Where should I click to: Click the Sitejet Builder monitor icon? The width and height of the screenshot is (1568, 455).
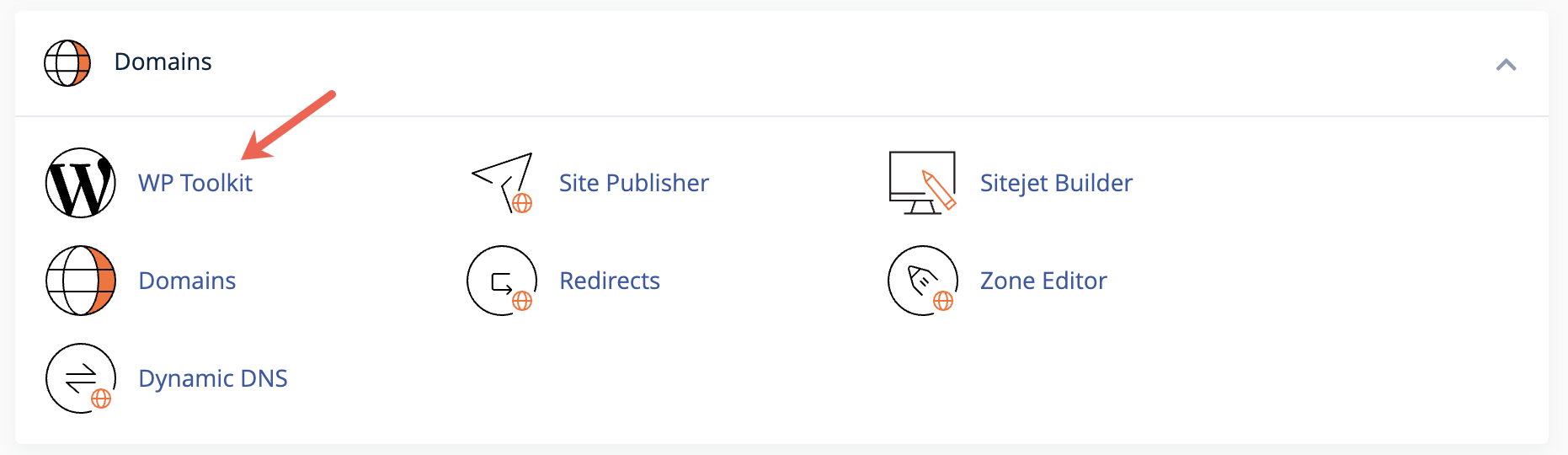922,182
